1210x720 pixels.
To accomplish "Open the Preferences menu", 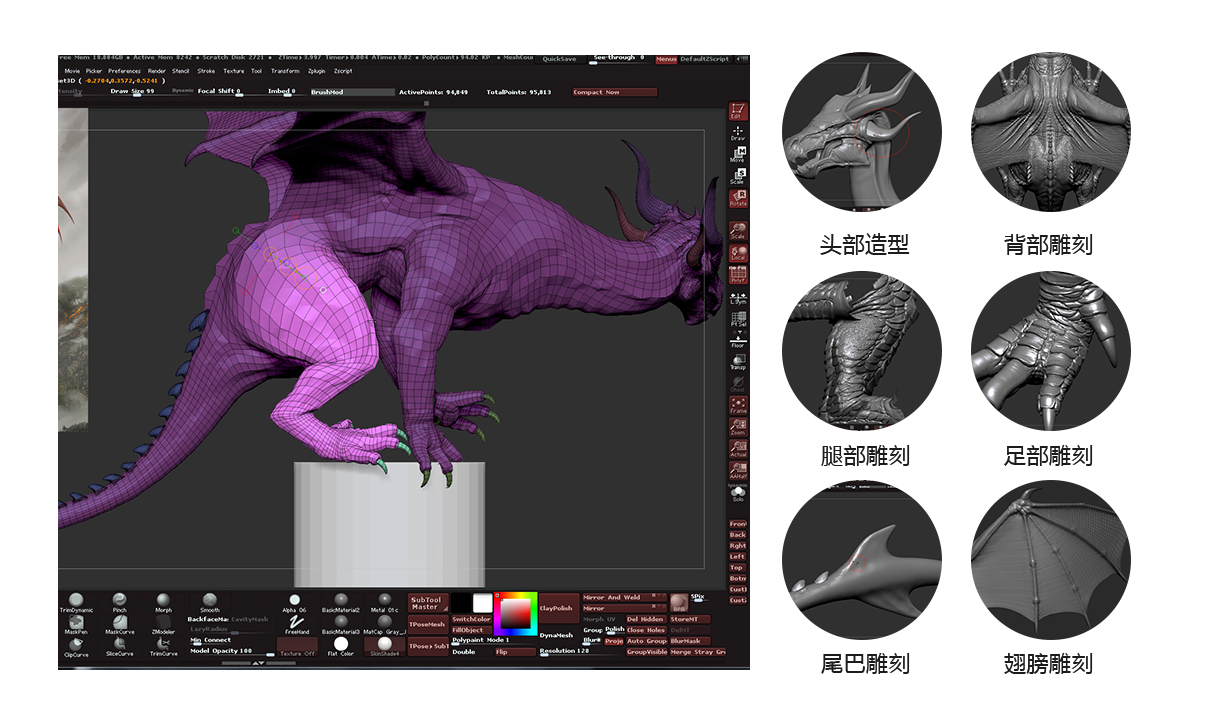I will pyautogui.click(x=125, y=71).
